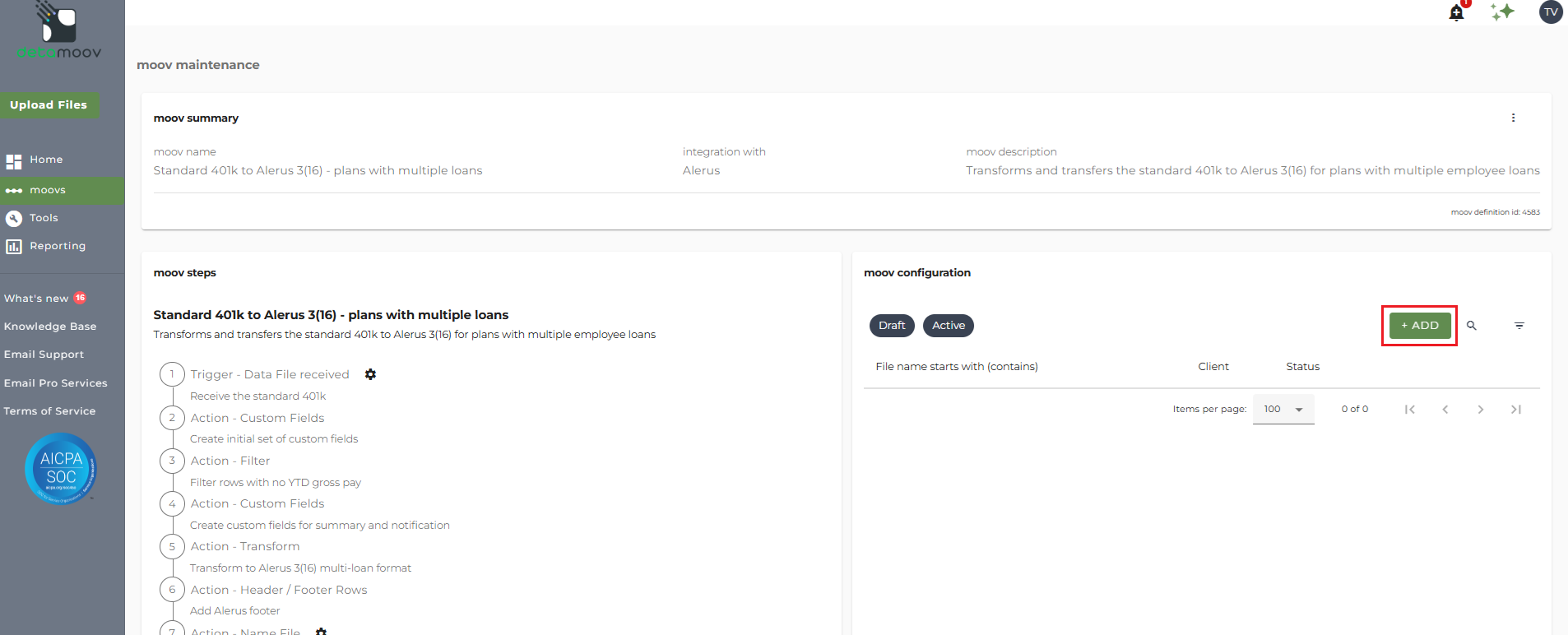Click step 4 circle marker

(172, 503)
